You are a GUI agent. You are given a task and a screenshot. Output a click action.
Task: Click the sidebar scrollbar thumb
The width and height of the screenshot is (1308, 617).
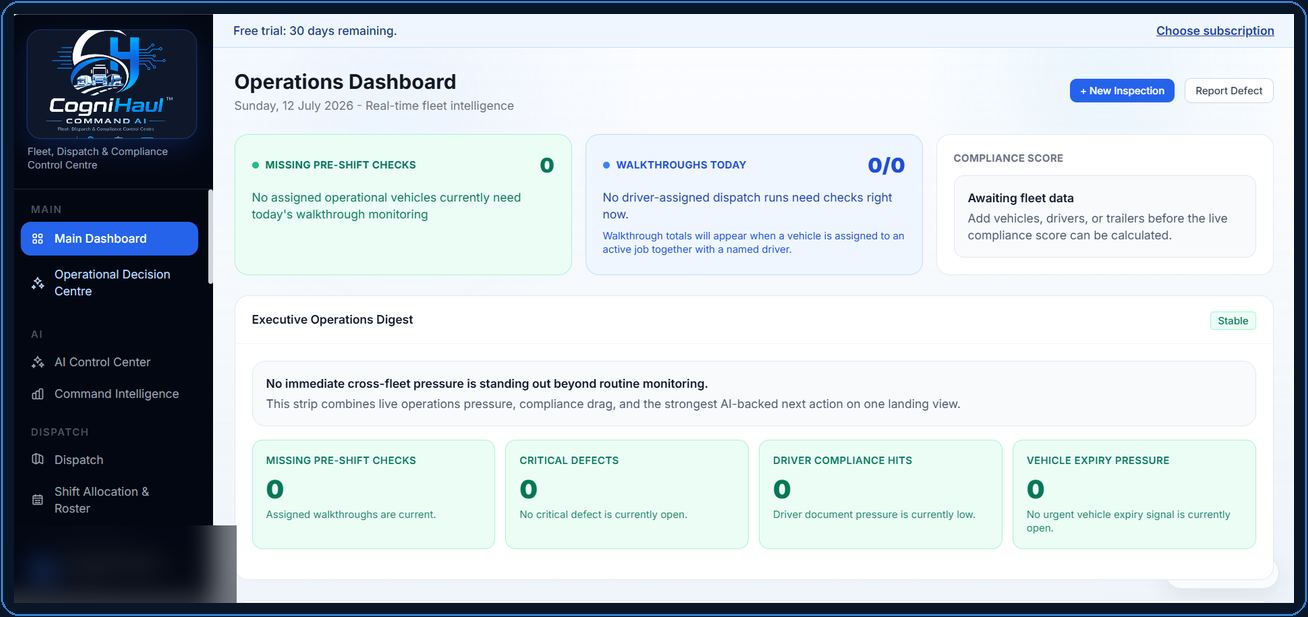210,237
